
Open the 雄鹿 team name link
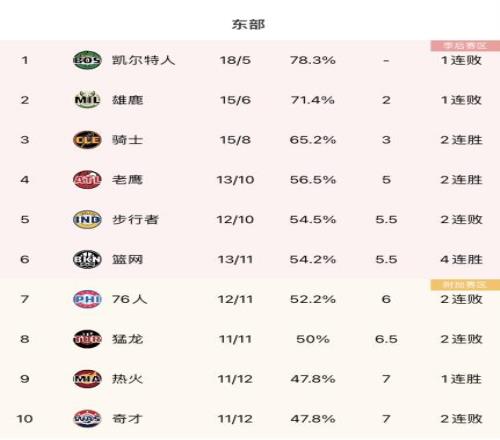(x=127, y=100)
